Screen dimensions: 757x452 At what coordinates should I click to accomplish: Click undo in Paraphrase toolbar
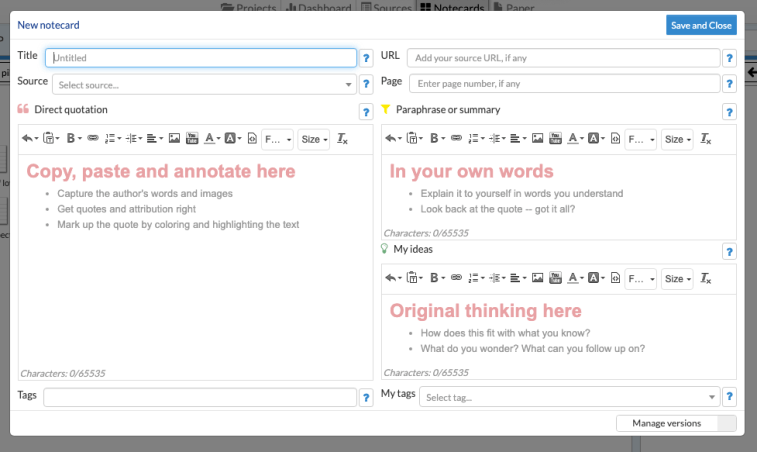coord(393,139)
